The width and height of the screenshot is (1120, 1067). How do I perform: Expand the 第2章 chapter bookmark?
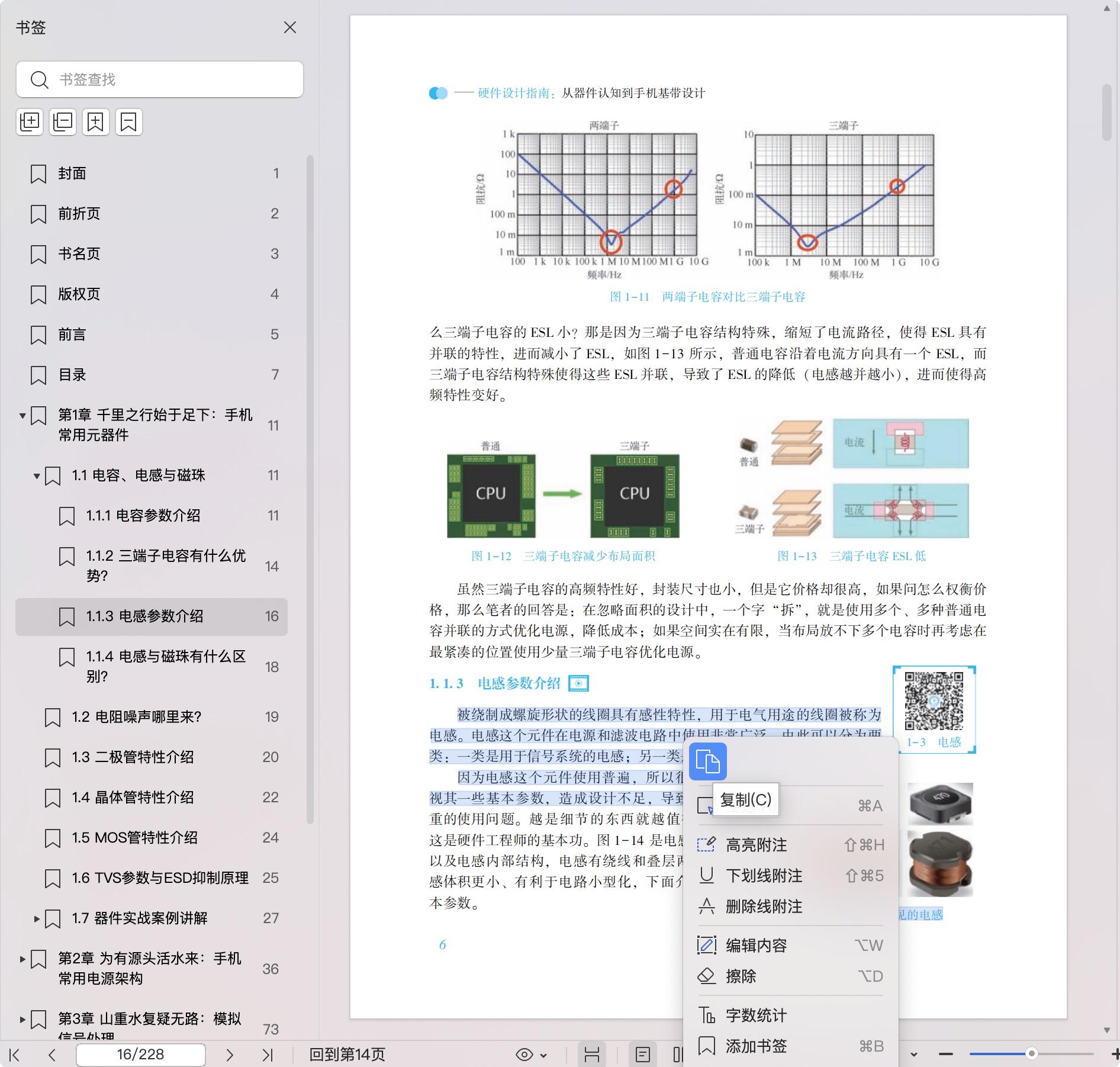tap(22, 959)
